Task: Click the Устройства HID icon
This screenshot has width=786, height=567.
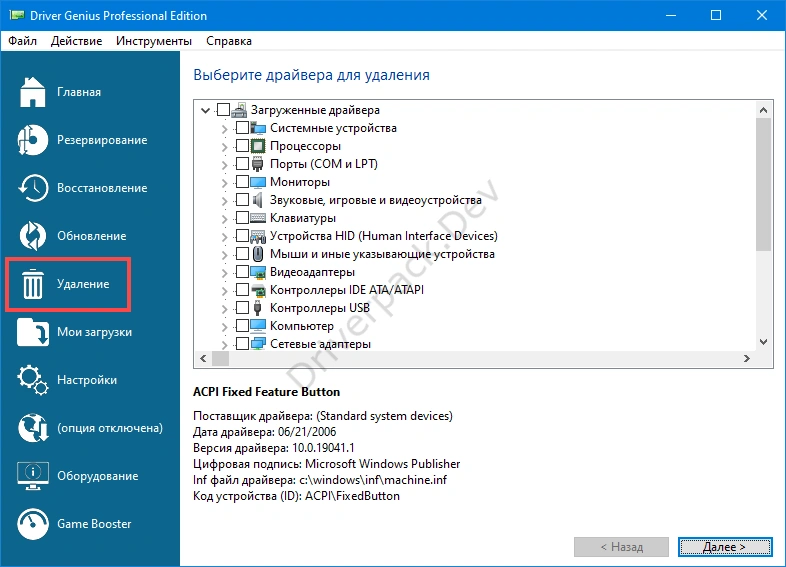Action: click(x=258, y=236)
